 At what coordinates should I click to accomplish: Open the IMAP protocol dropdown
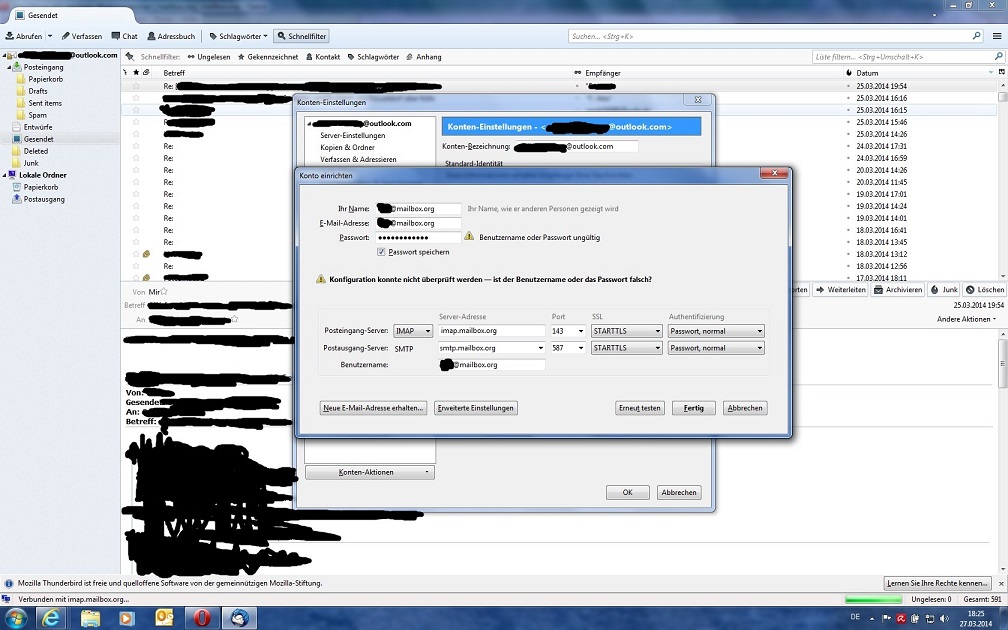tap(413, 330)
